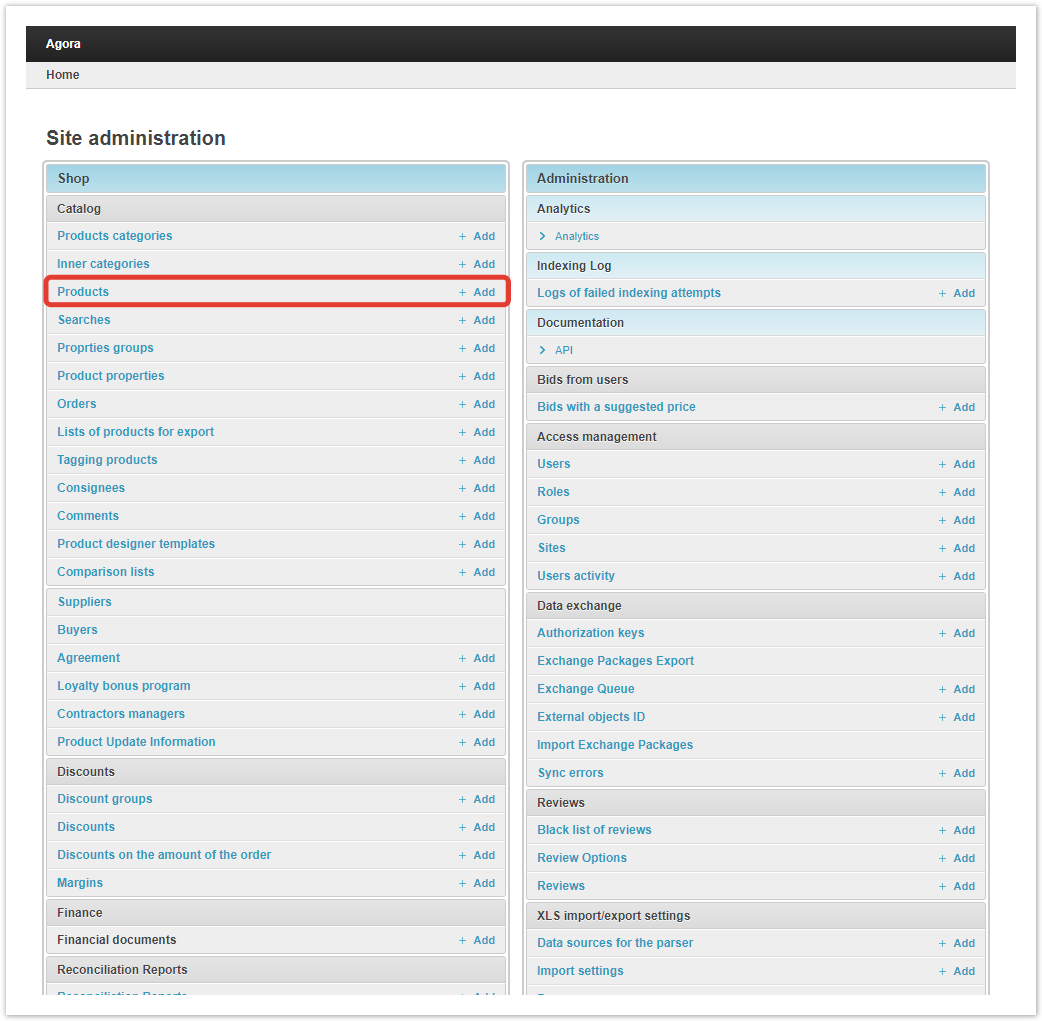This screenshot has height=1021, width=1042.
Task: Select the Comparison lists link
Action: [105, 572]
